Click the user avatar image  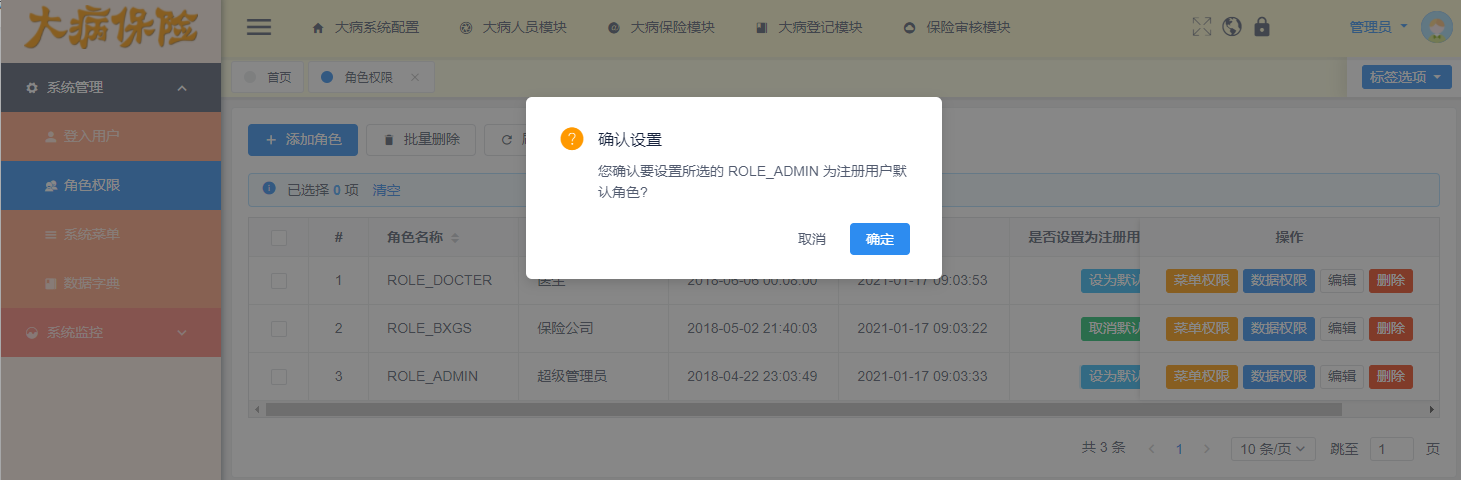[1437, 27]
